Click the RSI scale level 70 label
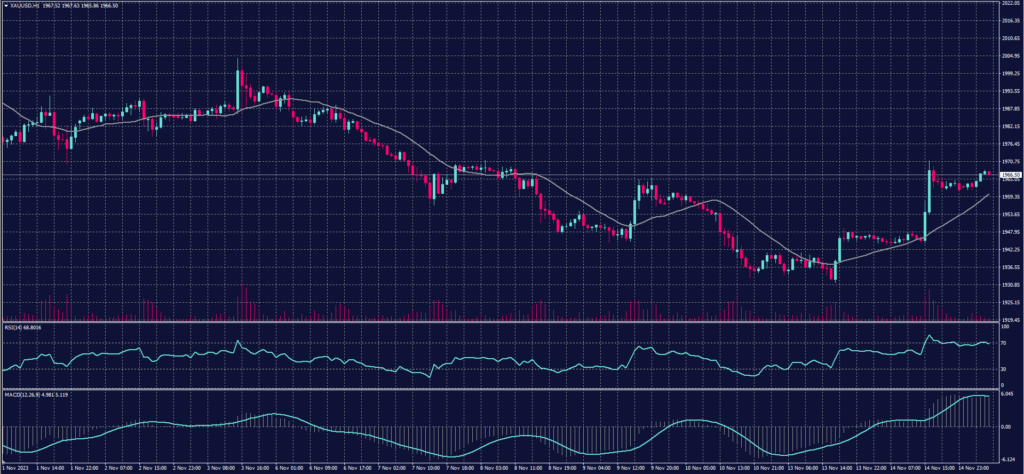Viewport: 1024px width, 474px height. (1003, 343)
